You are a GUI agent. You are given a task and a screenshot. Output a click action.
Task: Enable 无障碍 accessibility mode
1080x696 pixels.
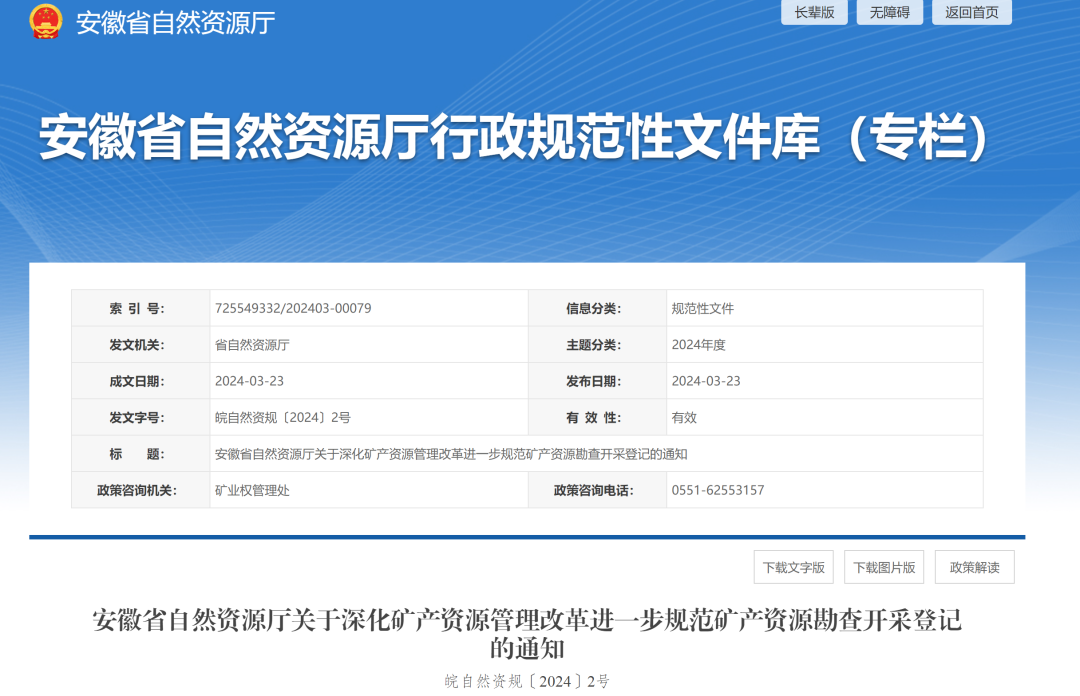889,12
